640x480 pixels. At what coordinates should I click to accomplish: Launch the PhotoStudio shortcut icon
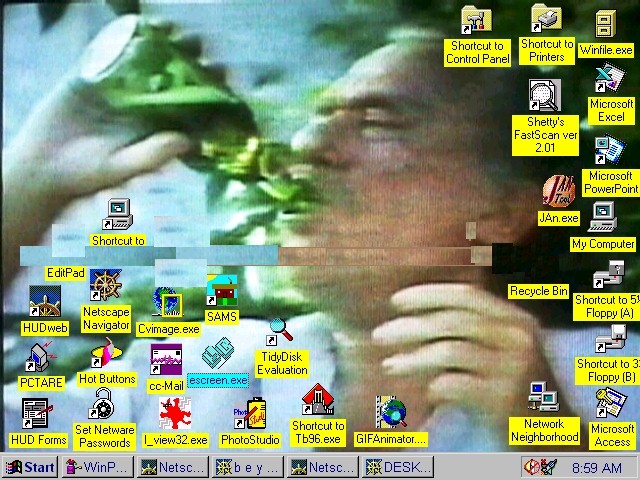pyautogui.click(x=250, y=412)
